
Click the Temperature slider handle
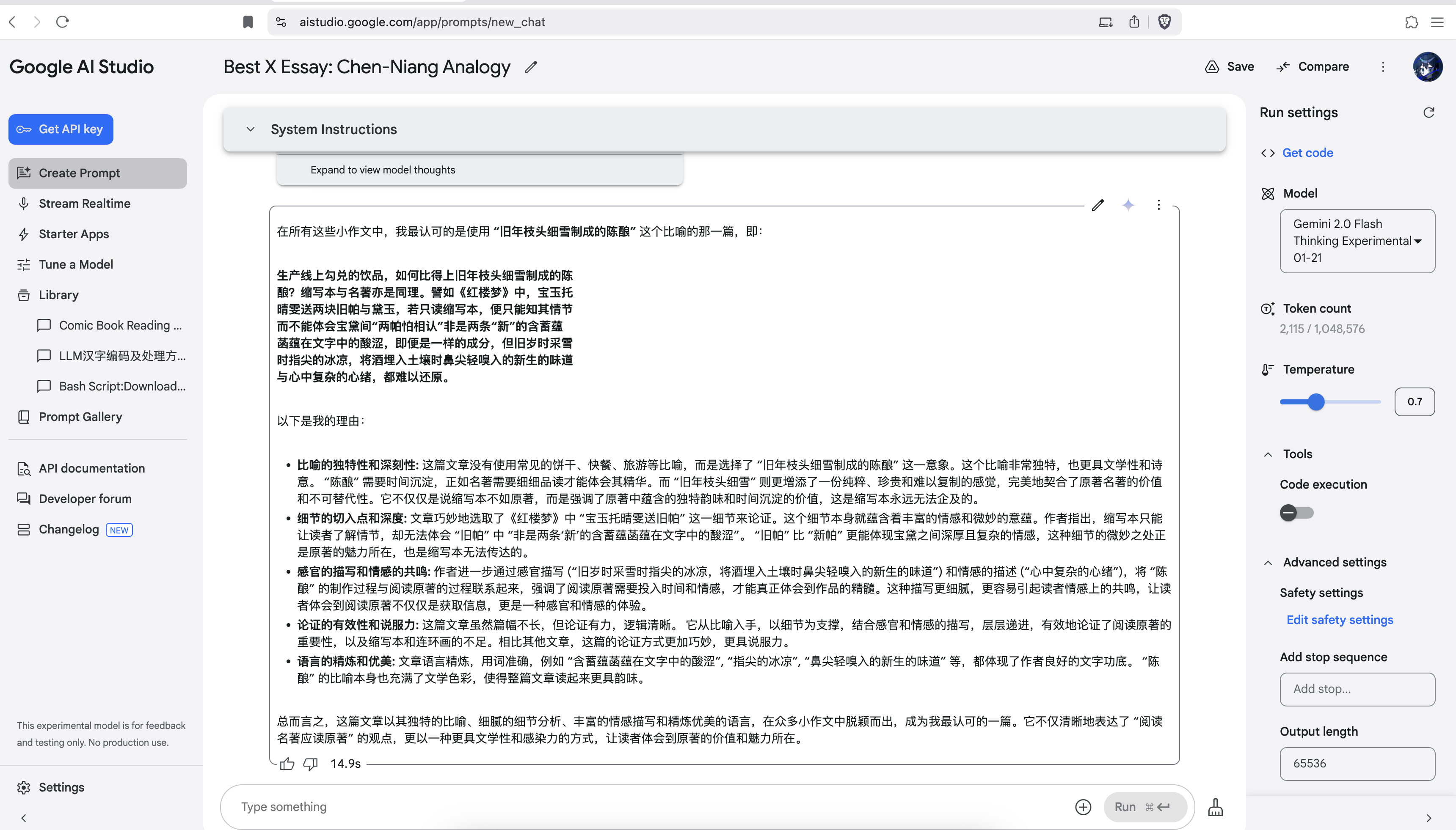click(1316, 402)
